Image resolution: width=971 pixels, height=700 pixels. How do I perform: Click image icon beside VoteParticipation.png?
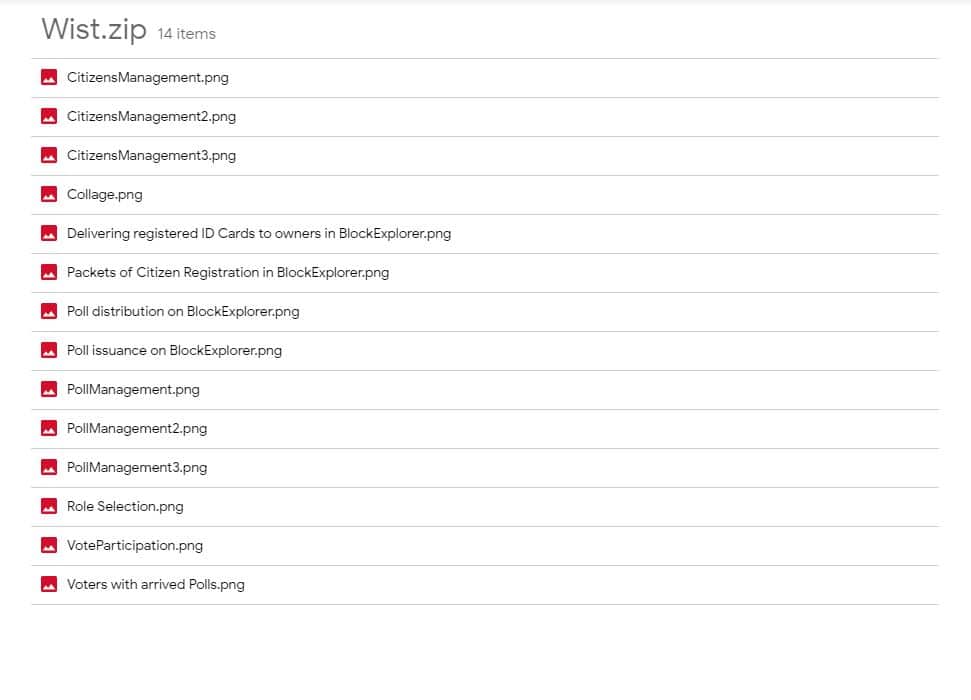tap(48, 546)
